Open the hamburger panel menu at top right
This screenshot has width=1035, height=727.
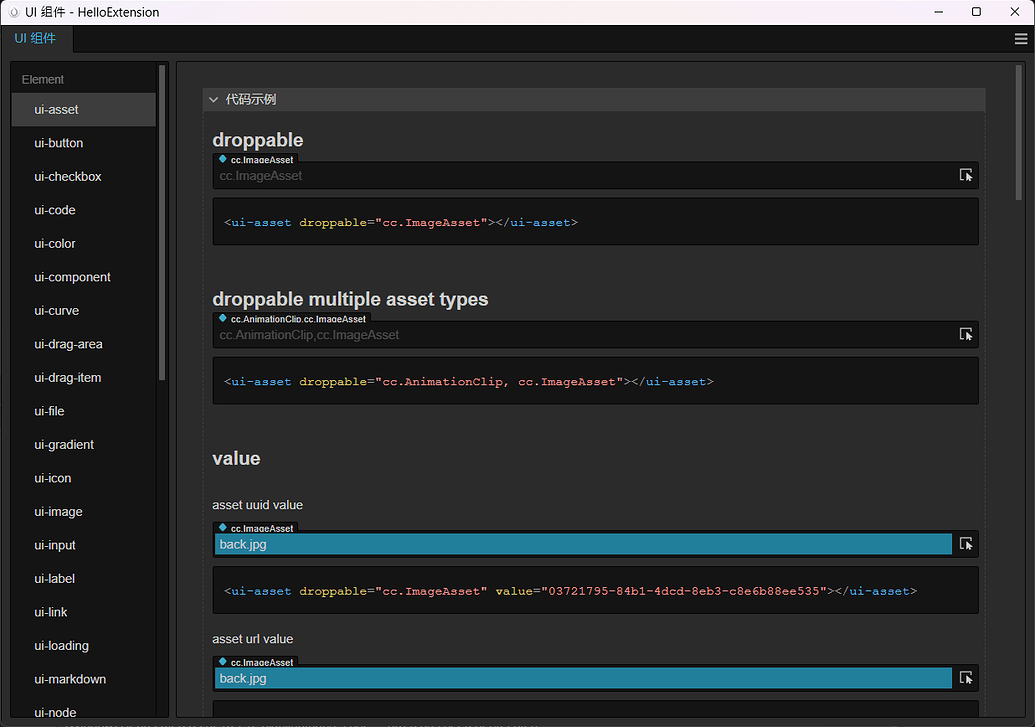(1021, 39)
